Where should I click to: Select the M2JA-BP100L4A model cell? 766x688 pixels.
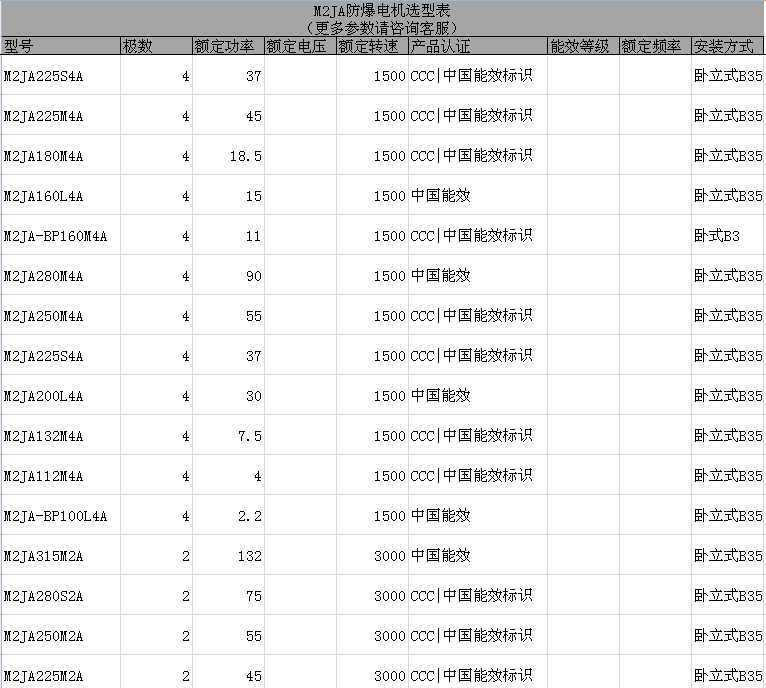click(x=60, y=516)
